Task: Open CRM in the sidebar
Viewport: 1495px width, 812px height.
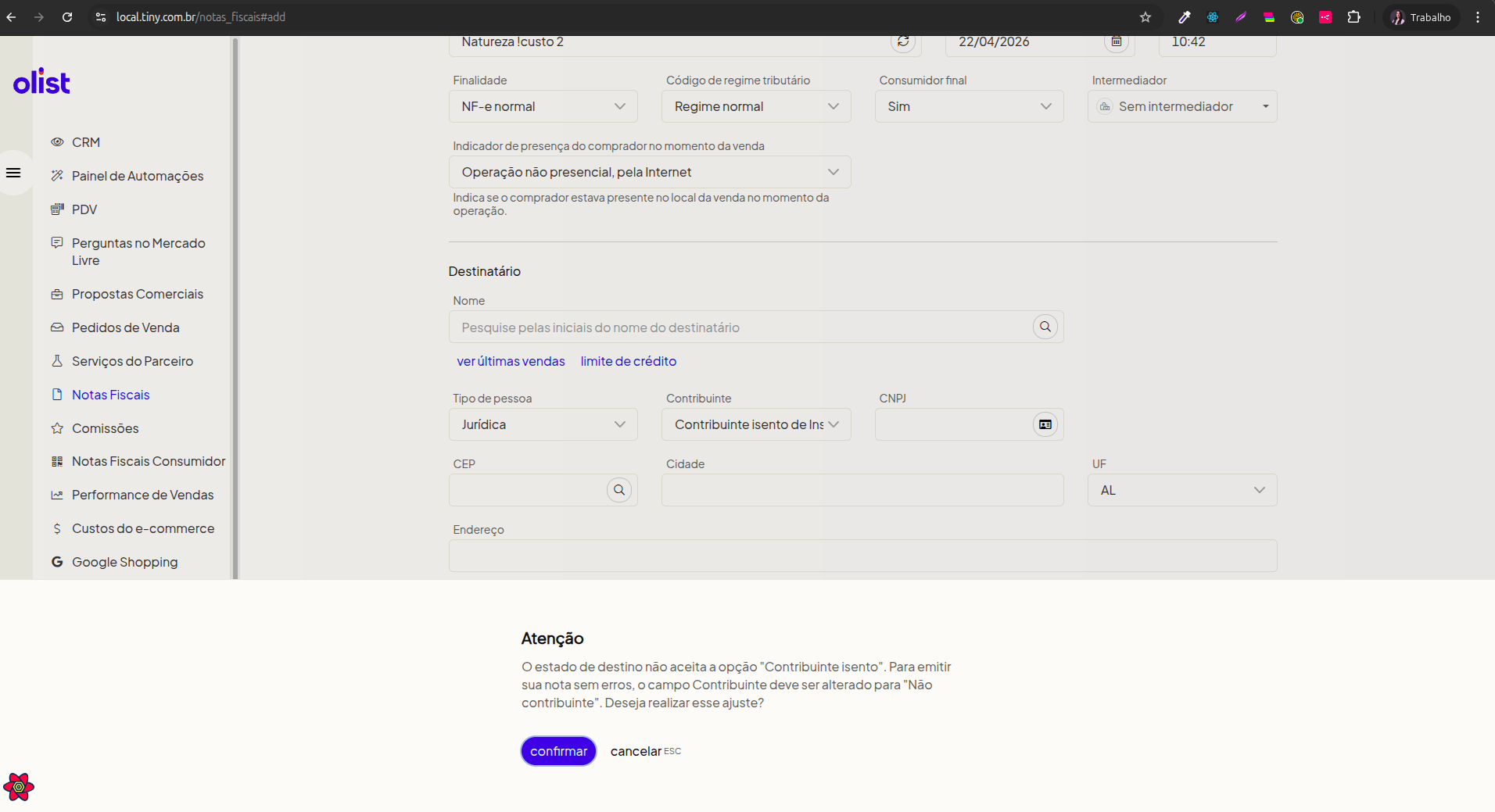Action: [86, 142]
